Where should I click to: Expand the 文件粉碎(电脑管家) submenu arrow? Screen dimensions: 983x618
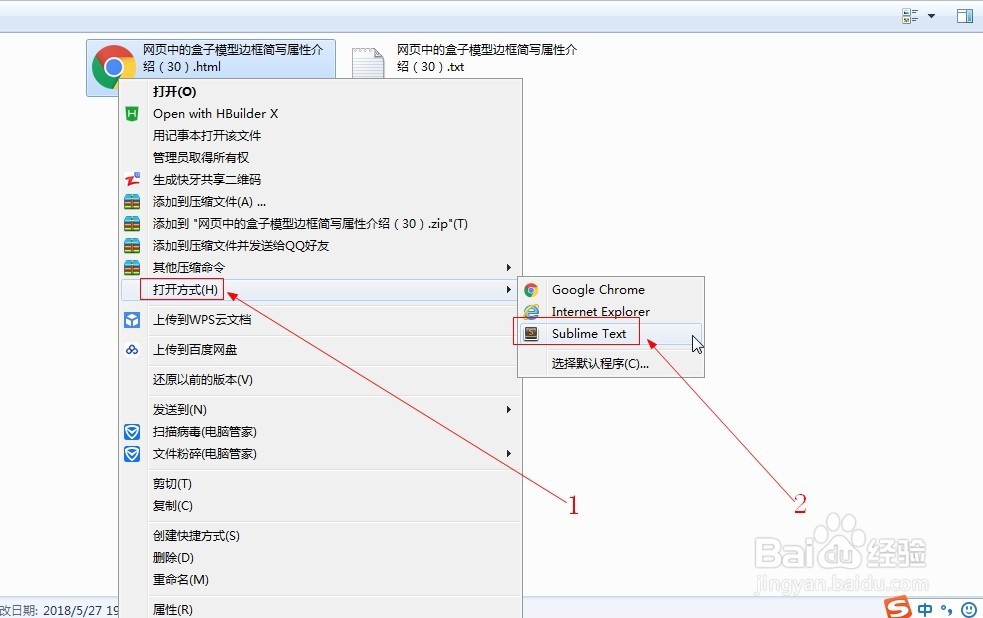click(x=508, y=454)
